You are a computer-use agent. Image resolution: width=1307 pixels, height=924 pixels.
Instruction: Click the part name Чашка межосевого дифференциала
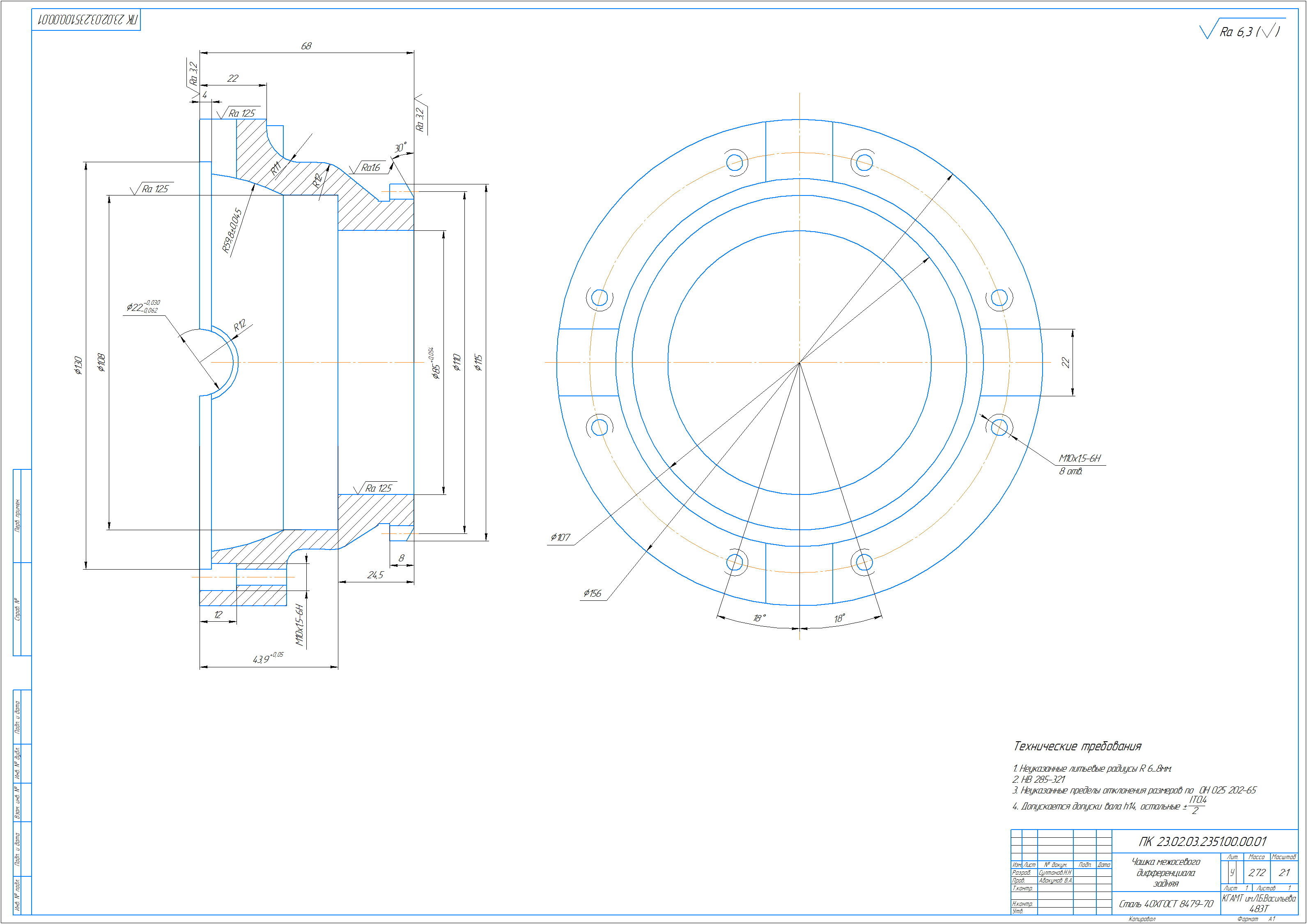pyautogui.click(x=1166, y=872)
